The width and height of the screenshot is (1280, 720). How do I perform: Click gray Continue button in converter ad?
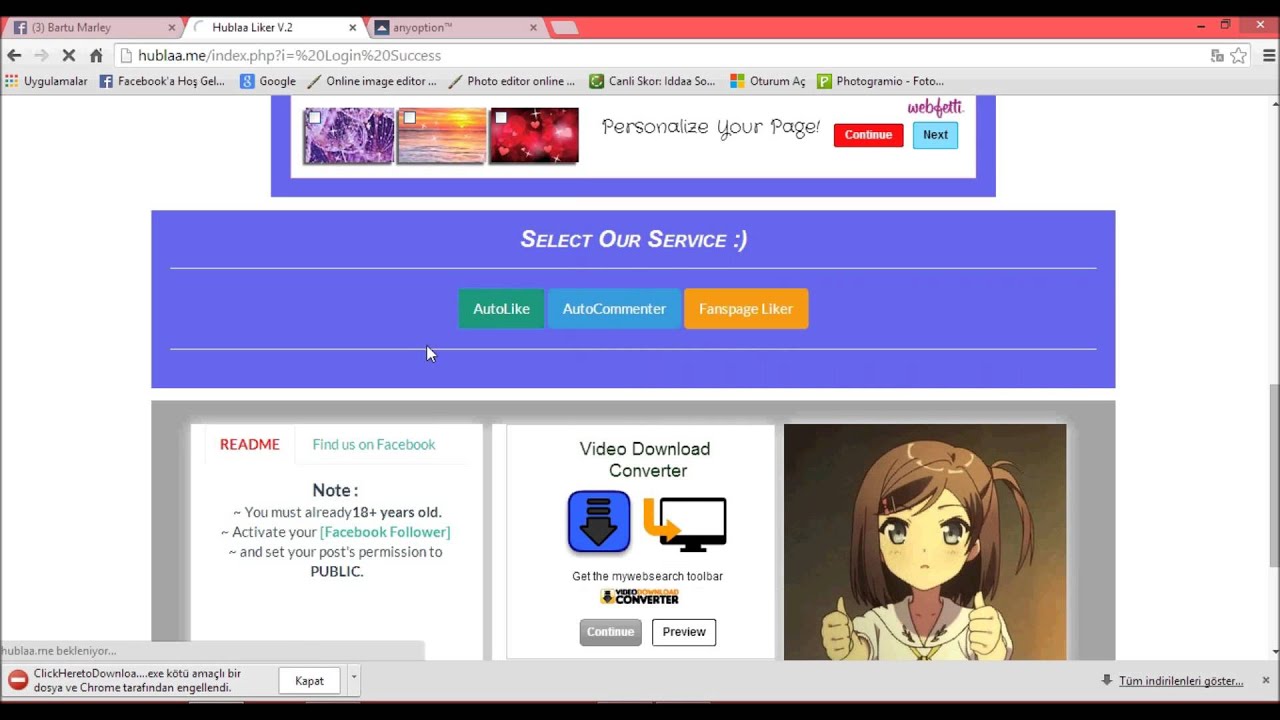610,632
